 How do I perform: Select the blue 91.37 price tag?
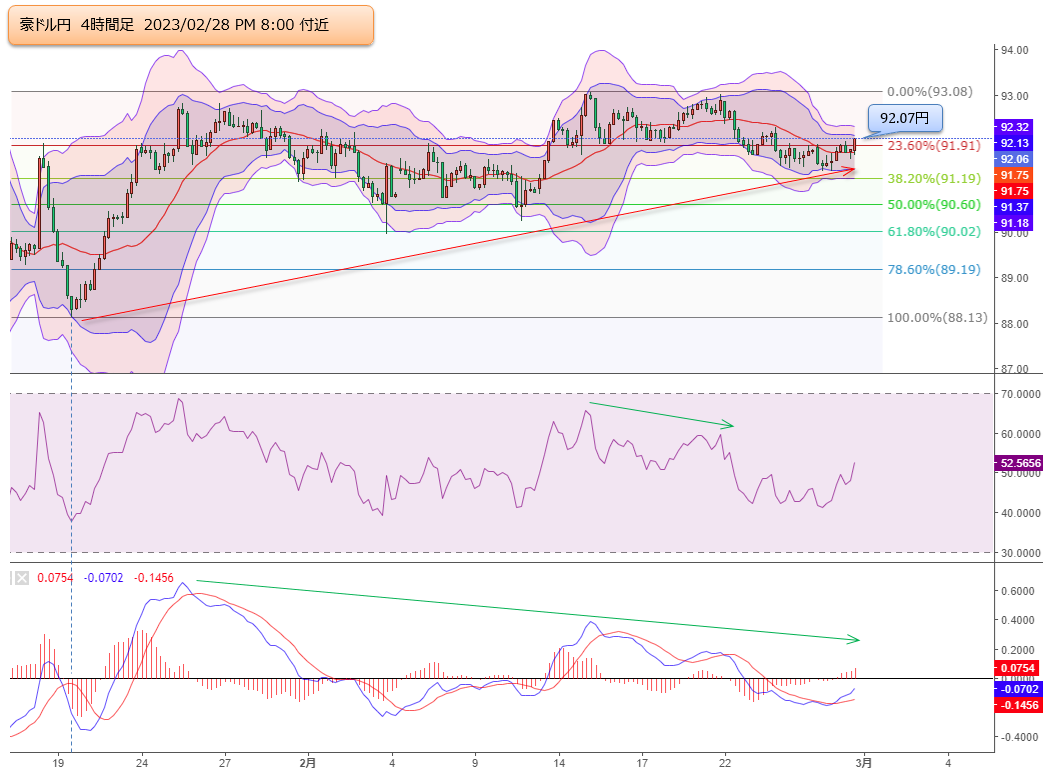tap(1013, 208)
